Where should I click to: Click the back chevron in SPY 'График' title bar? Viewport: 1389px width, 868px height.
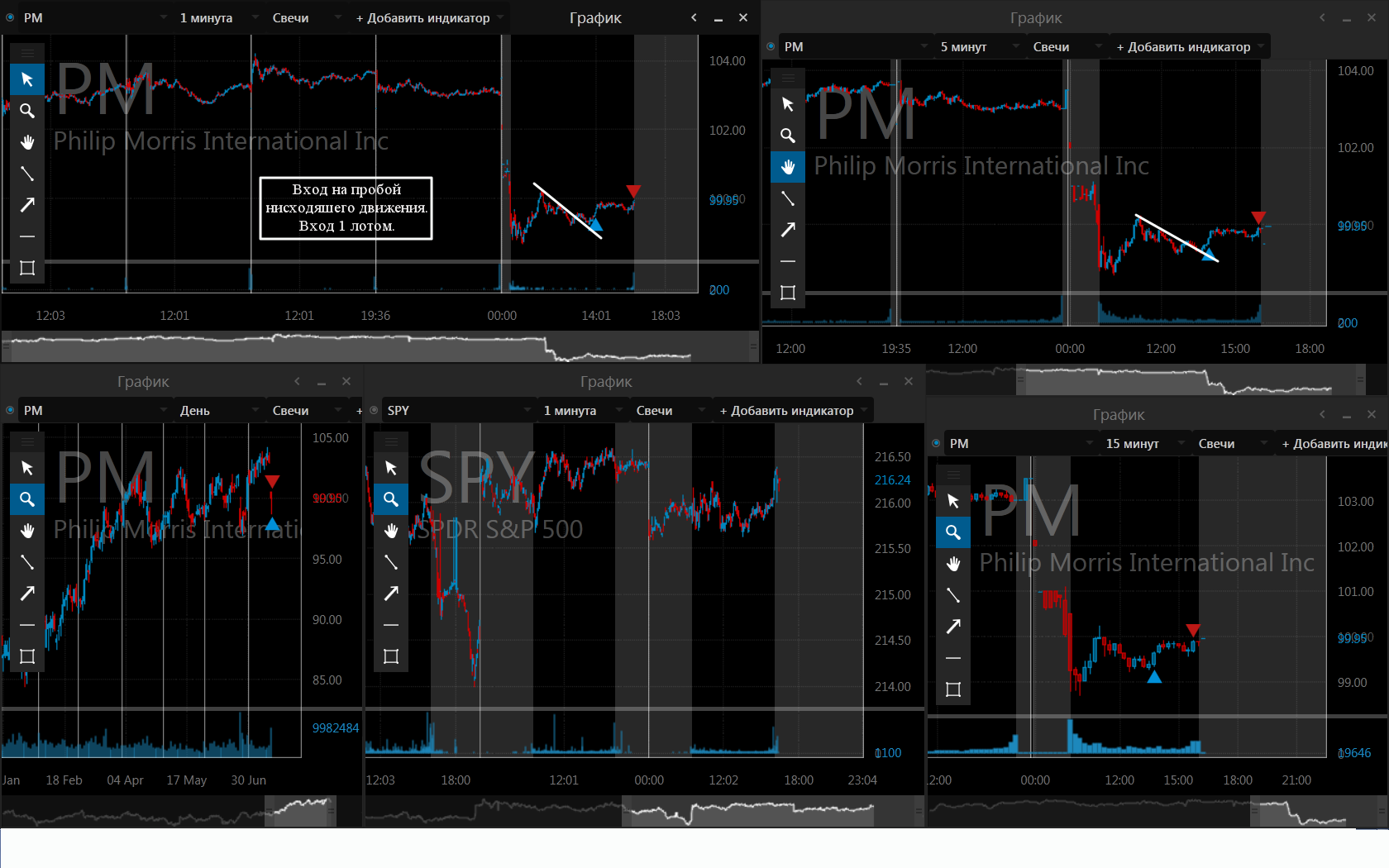[859, 381]
